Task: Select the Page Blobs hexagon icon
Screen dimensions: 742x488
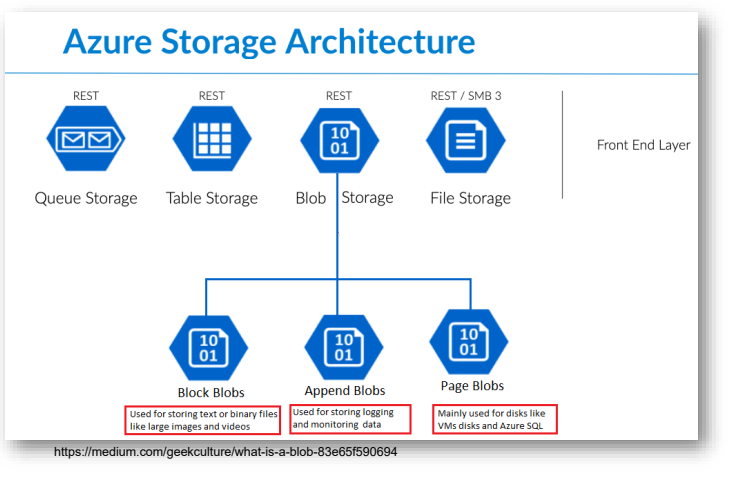Action: tap(468, 342)
